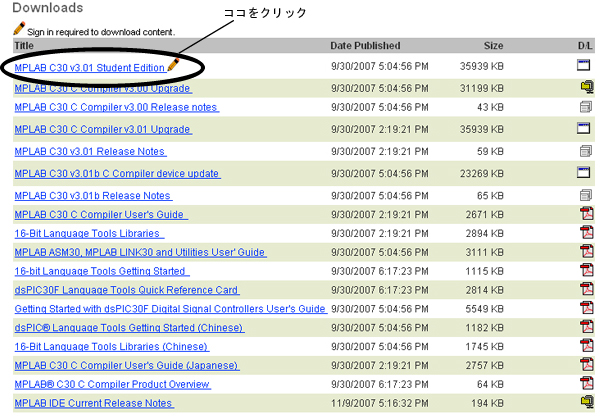This screenshot has width=604, height=419.
Task: Click document icon for v3.00 Release notes
Action: coord(586,107)
